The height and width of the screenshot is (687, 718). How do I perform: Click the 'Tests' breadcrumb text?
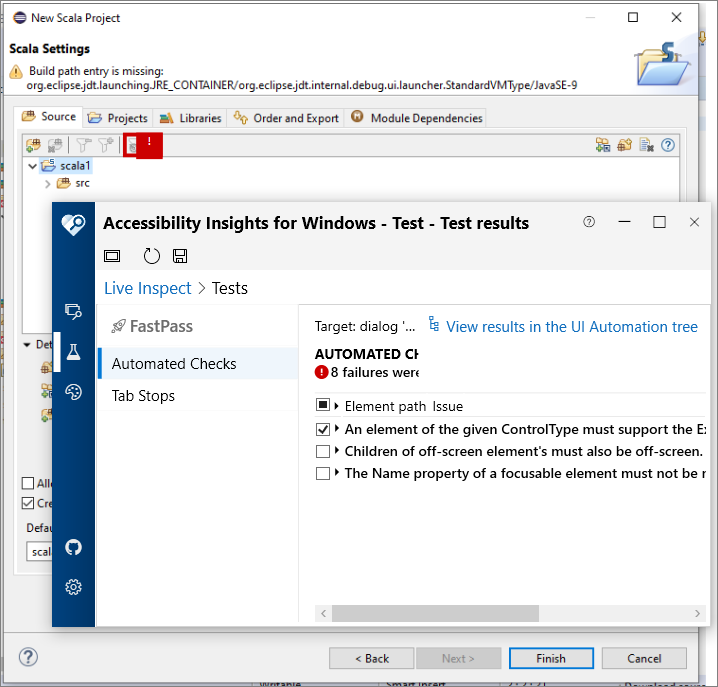pos(229,289)
